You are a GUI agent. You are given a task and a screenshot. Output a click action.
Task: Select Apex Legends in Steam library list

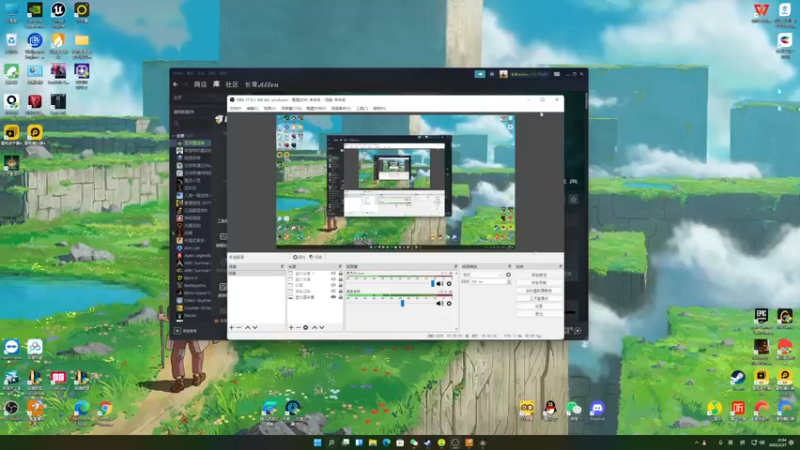pos(193,256)
